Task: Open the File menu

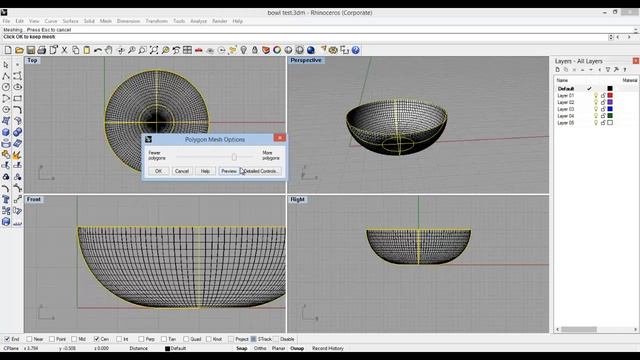Action: (x=7, y=21)
